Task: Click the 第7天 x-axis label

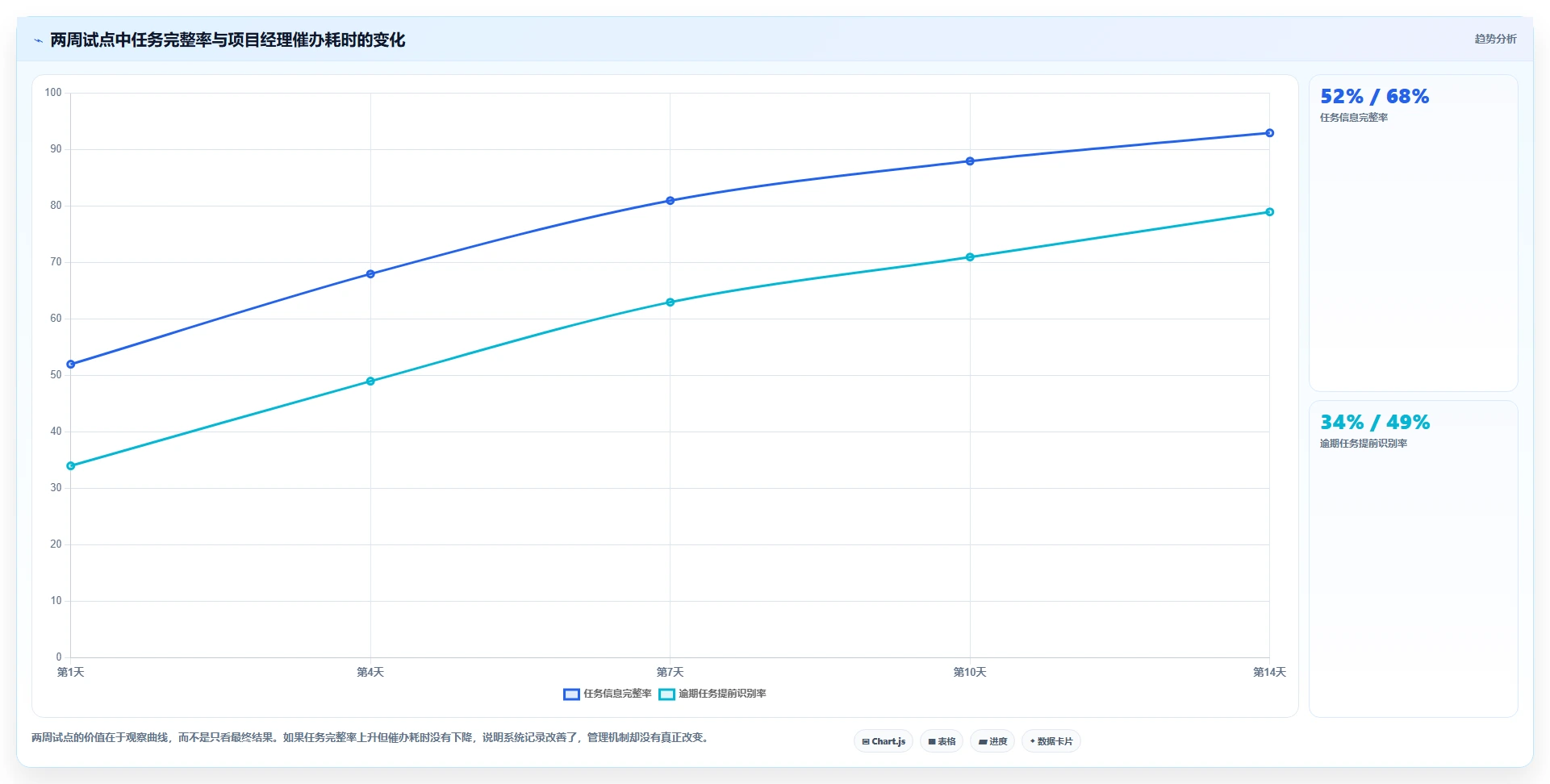Action: pyautogui.click(x=671, y=673)
